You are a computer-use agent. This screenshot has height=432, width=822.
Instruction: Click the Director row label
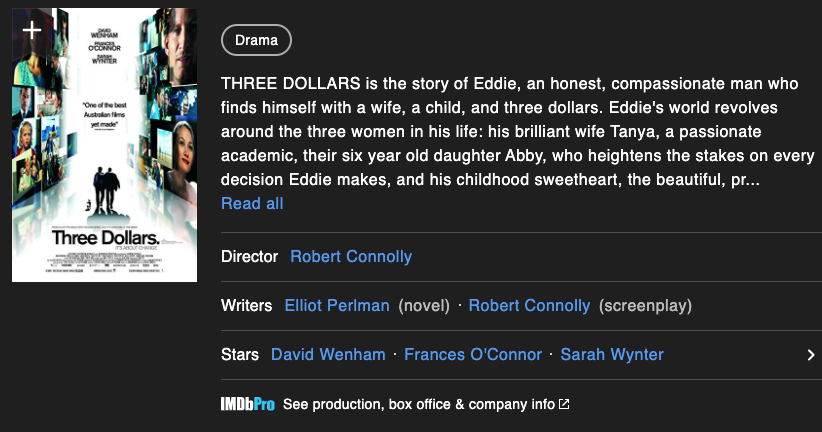tap(250, 256)
